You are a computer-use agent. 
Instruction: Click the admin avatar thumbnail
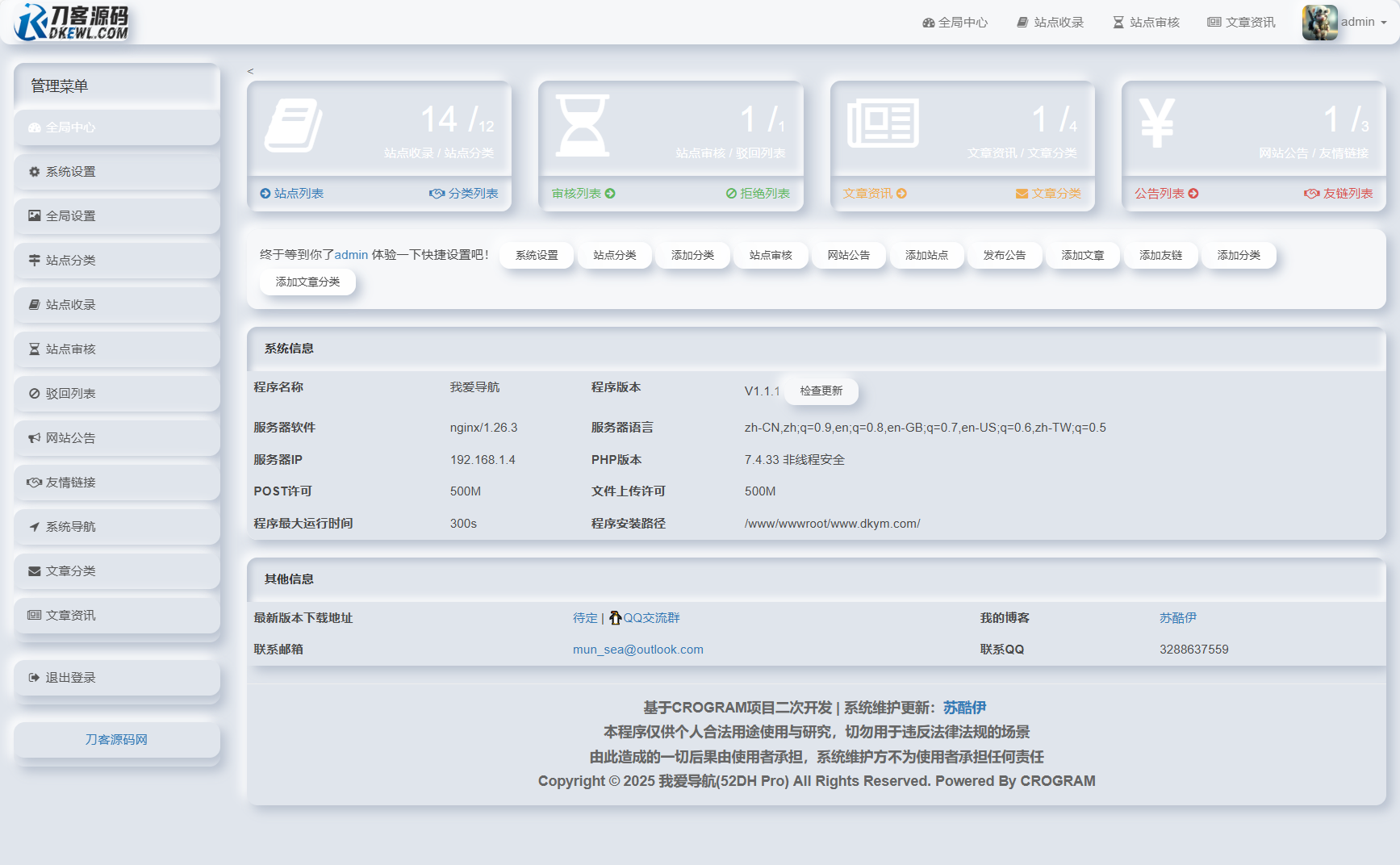(x=1319, y=22)
